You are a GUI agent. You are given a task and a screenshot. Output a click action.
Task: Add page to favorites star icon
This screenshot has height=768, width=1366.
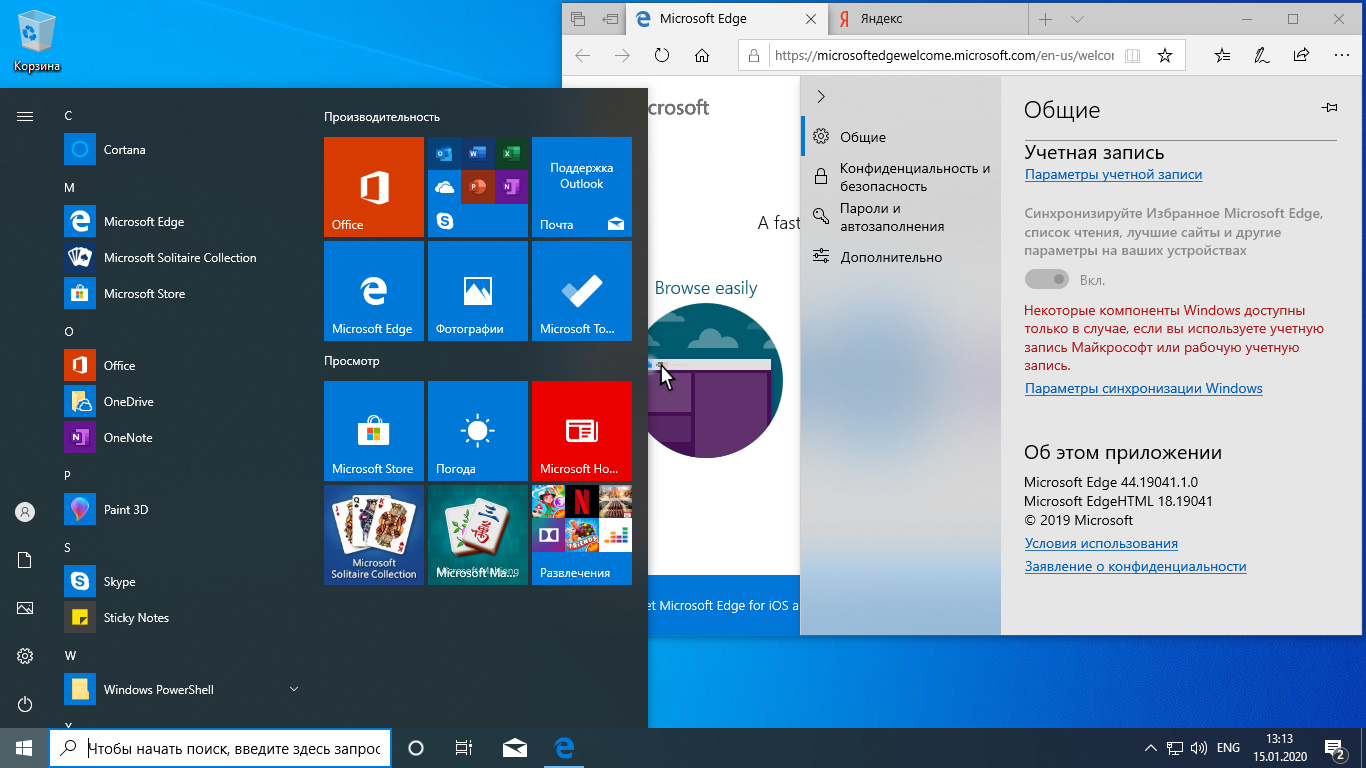[x=1165, y=55]
